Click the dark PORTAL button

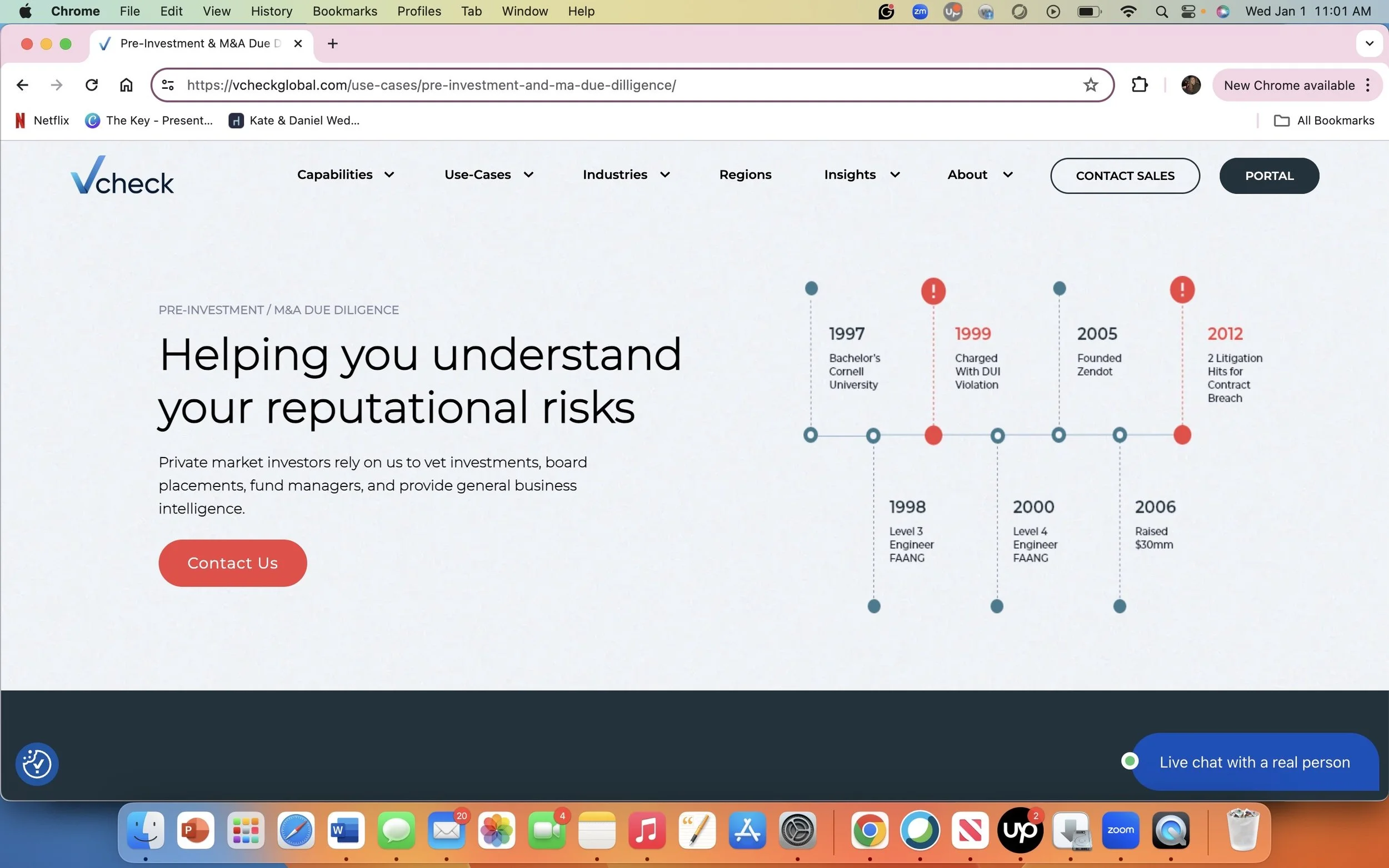pos(1268,175)
